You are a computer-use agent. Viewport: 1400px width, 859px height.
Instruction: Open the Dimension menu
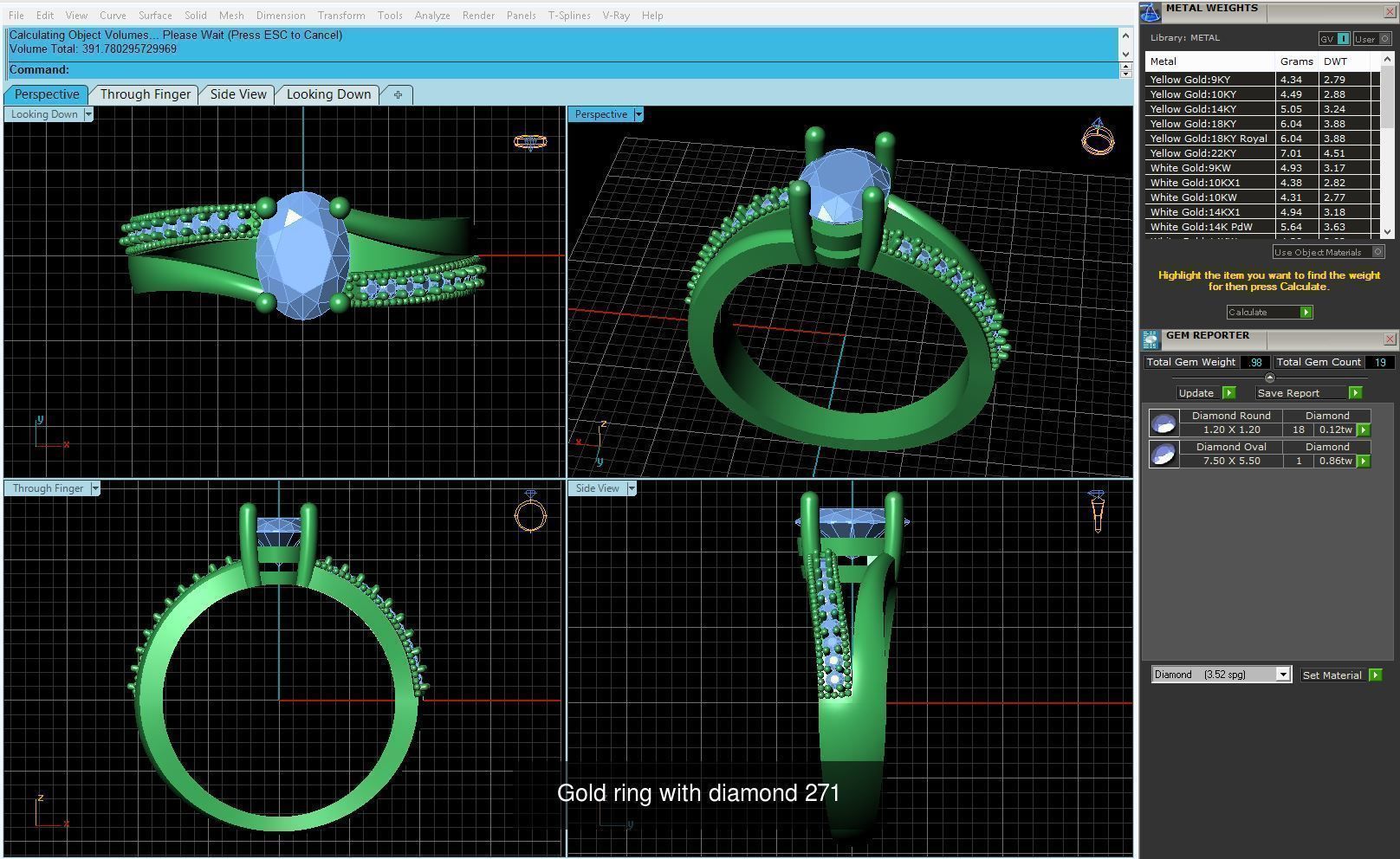281,16
